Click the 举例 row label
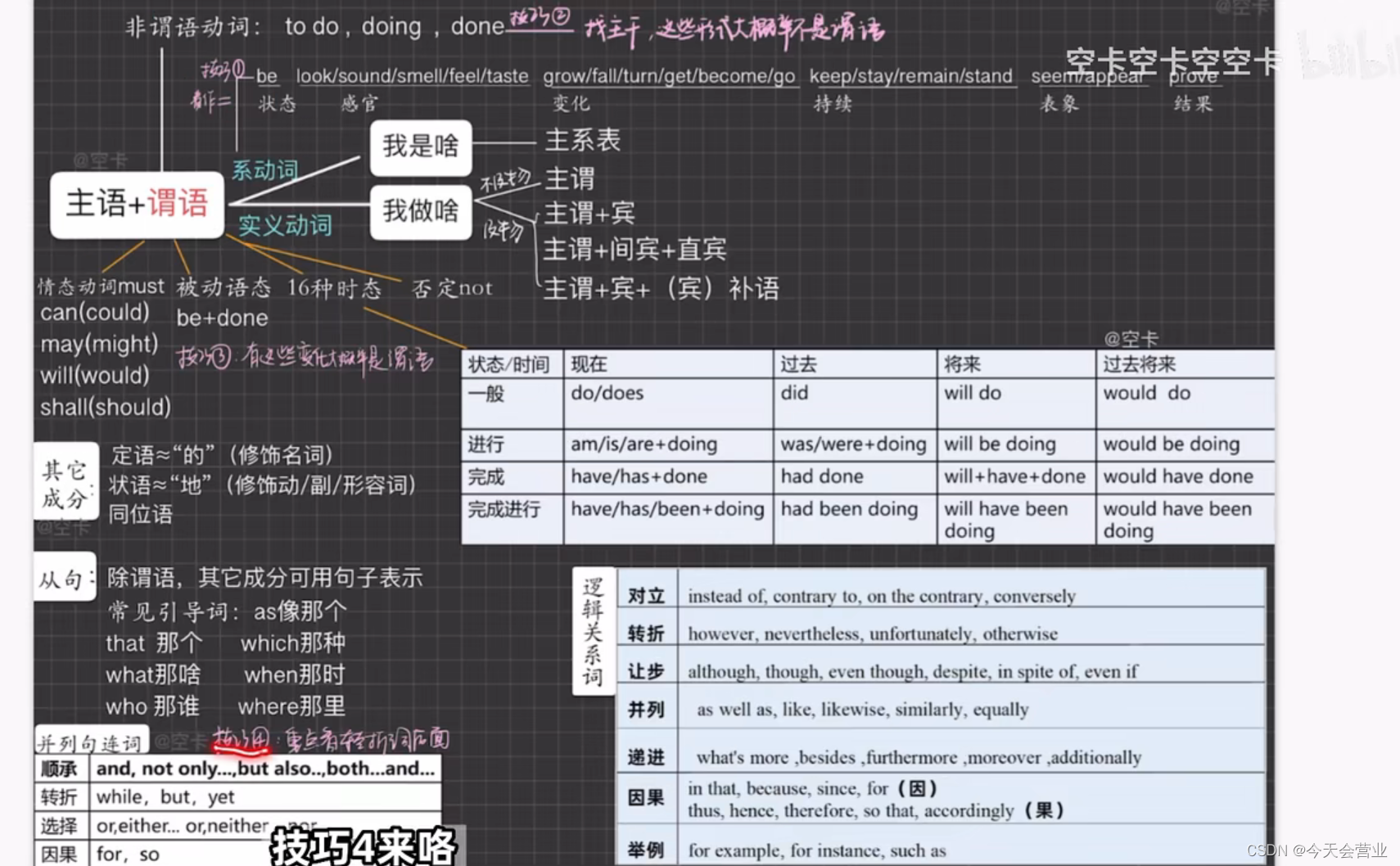This screenshot has height=866, width=1400. [646, 850]
